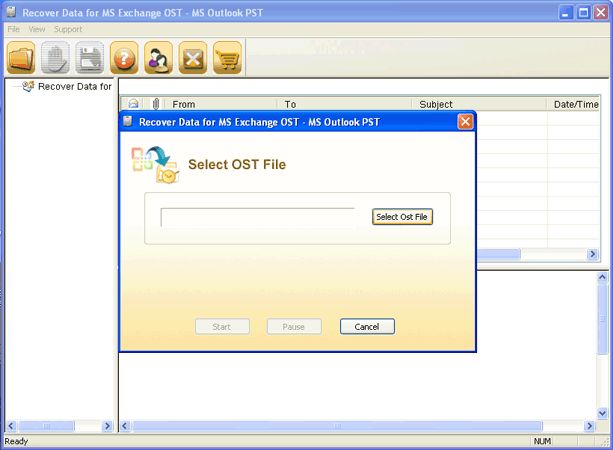Click the disabled Pause button
This screenshot has width=613, height=450.
(x=294, y=326)
